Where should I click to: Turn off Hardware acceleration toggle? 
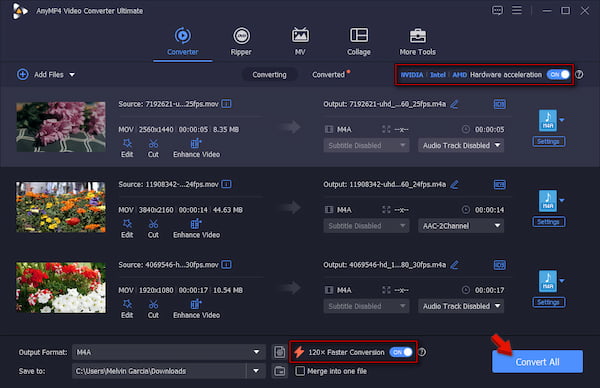click(x=558, y=75)
